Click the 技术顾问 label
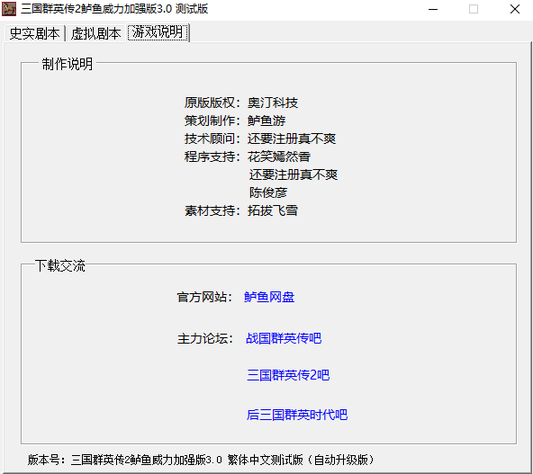This screenshot has height=474, width=533. point(212,138)
